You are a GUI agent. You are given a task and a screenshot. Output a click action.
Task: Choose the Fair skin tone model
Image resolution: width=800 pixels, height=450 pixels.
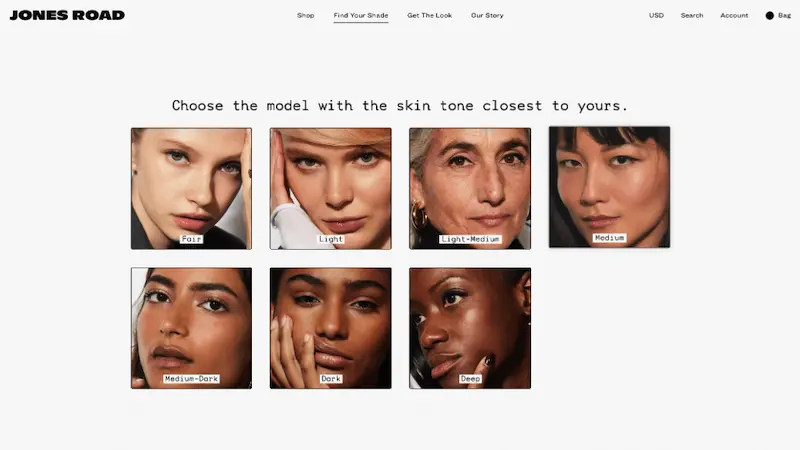tap(191, 188)
